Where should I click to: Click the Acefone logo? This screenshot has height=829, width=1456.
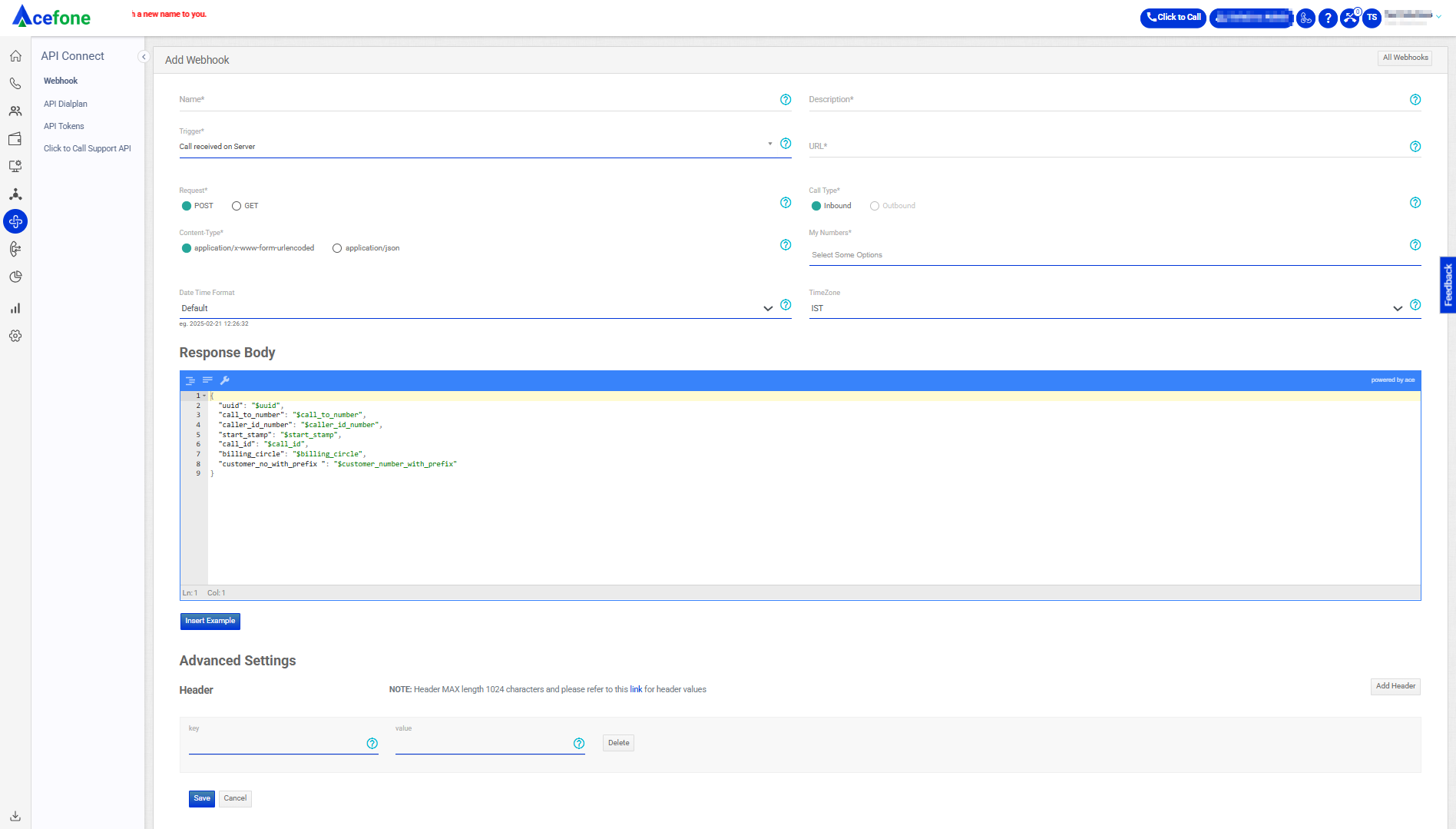point(51,16)
